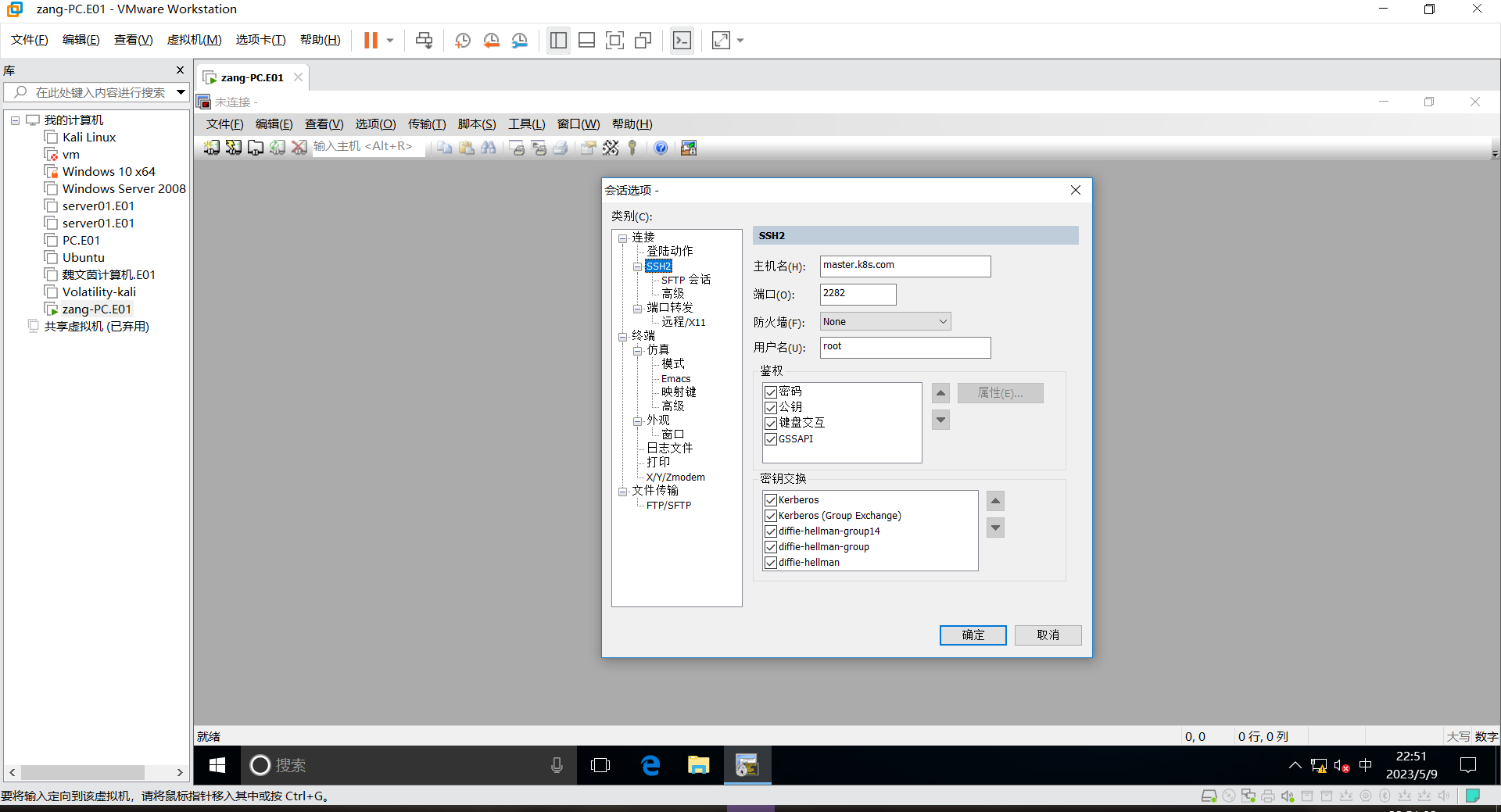This screenshot has height=812, width=1501.
Task: Collapse the 终端 tree node
Action: click(x=623, y=337)
